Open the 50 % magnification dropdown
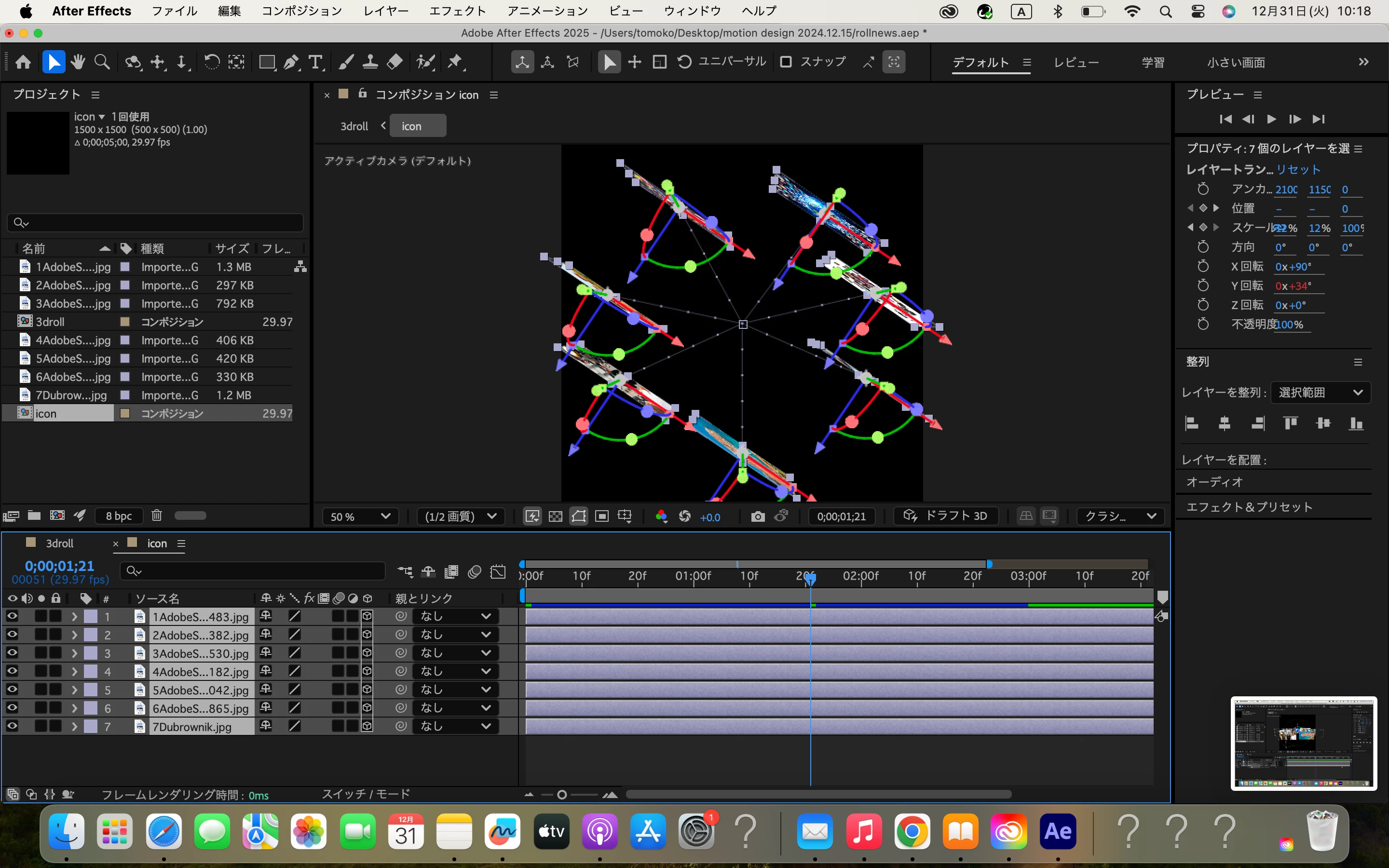The width and height of the screenshot is (1389, 868). pos(360,516)
